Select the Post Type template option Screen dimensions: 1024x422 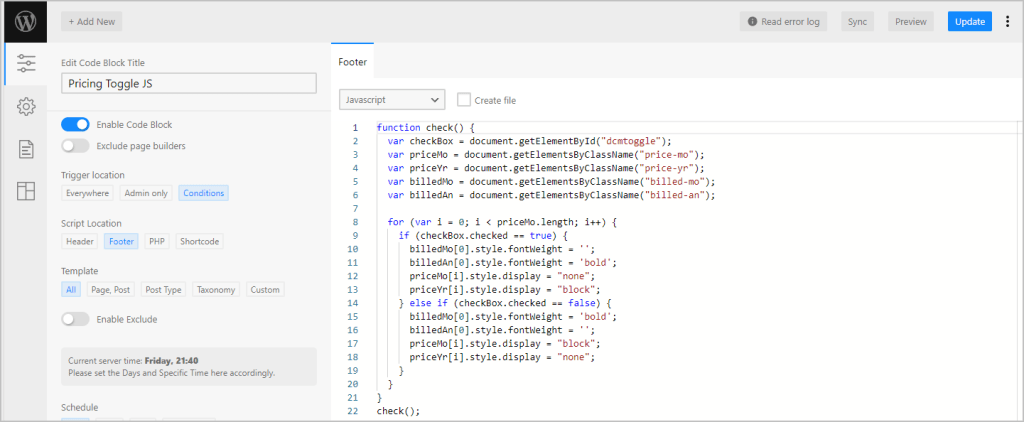pos(163,289)
